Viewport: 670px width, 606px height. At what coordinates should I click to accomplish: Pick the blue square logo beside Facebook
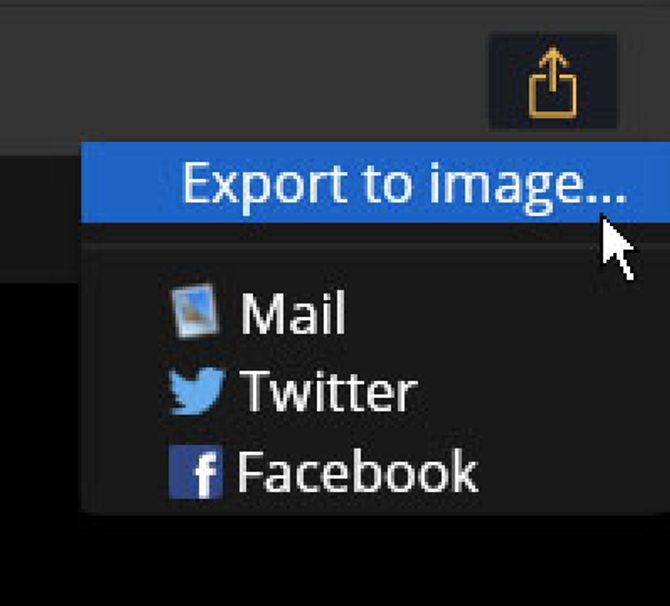click(196, 472)
